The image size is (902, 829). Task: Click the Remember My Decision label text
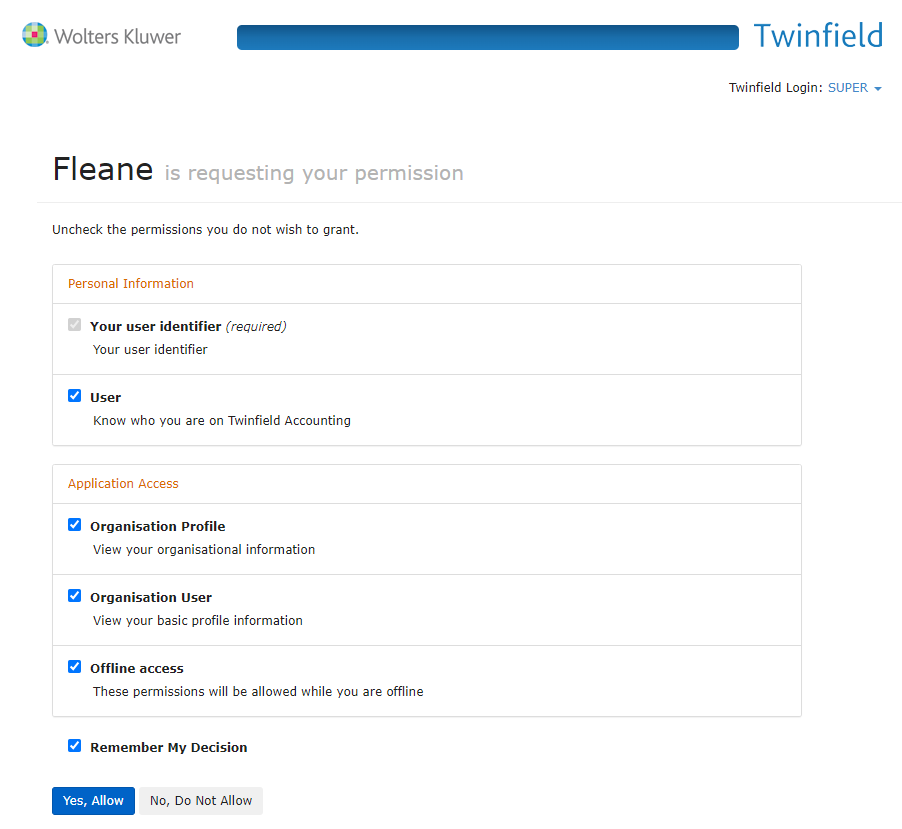(x=168, y=748)
